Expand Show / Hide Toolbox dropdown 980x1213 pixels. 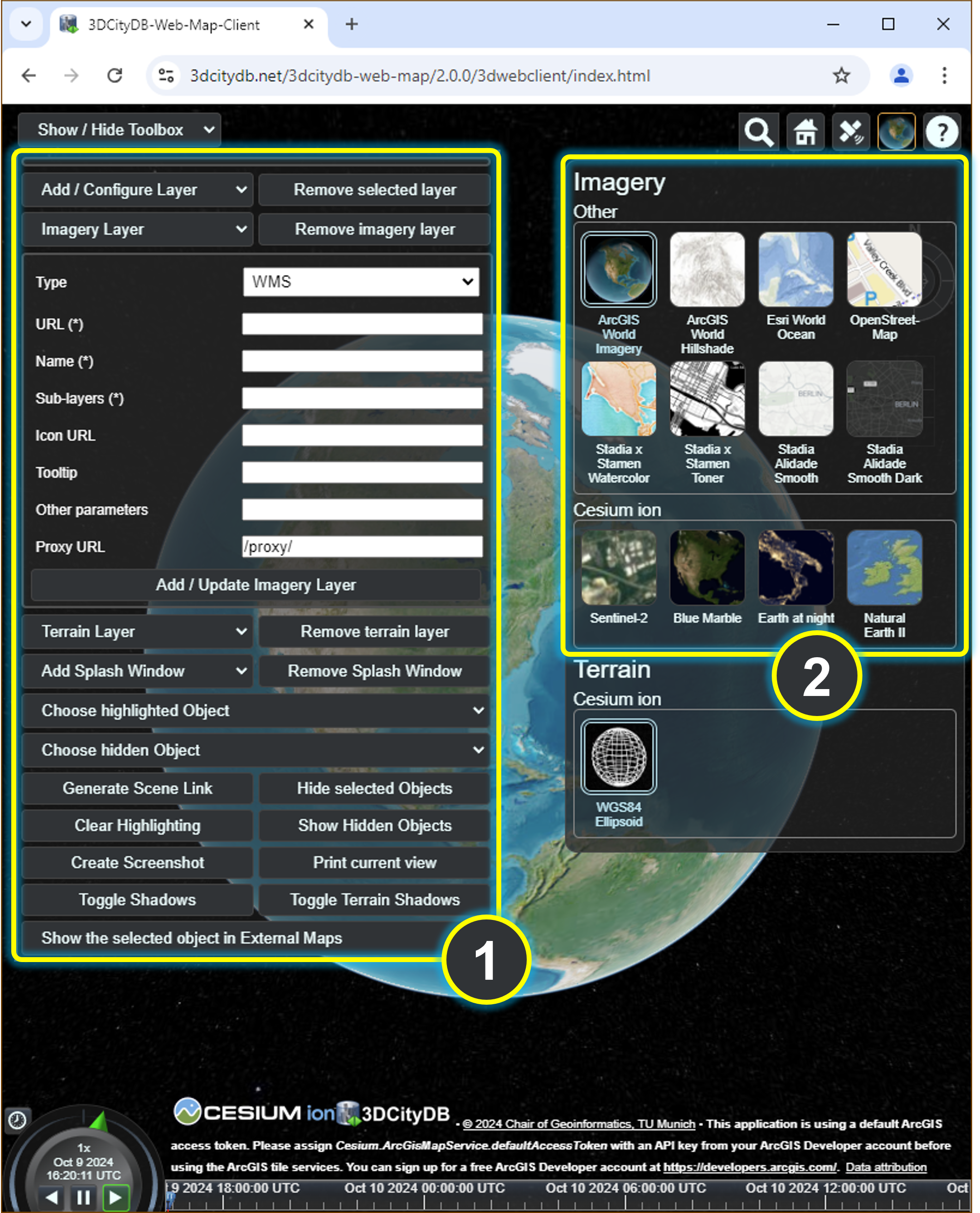[120, 130]
